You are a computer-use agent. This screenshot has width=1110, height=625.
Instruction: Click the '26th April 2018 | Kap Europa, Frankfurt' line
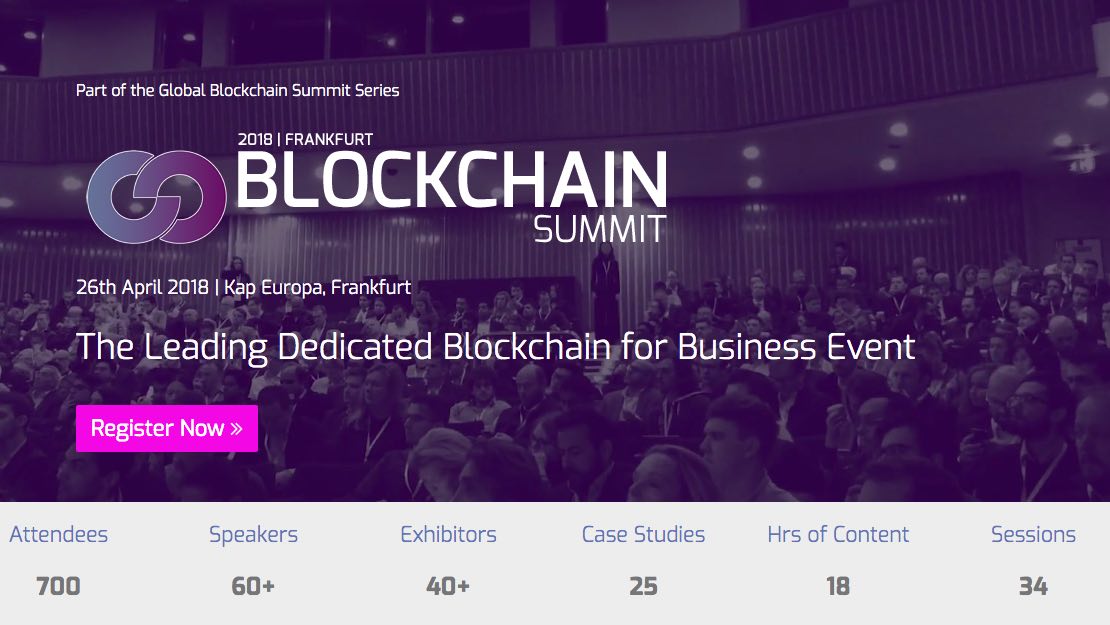(x=243, y=287)
